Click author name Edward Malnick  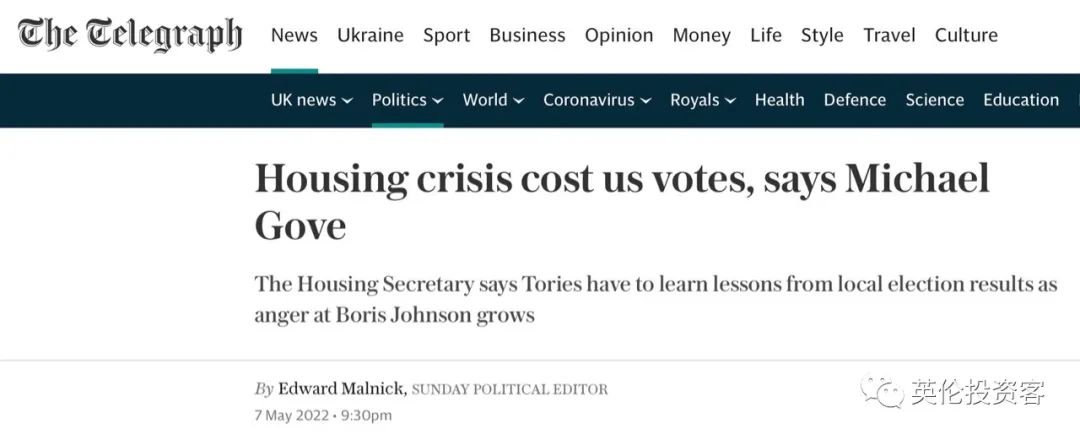[x=340, y=389]
